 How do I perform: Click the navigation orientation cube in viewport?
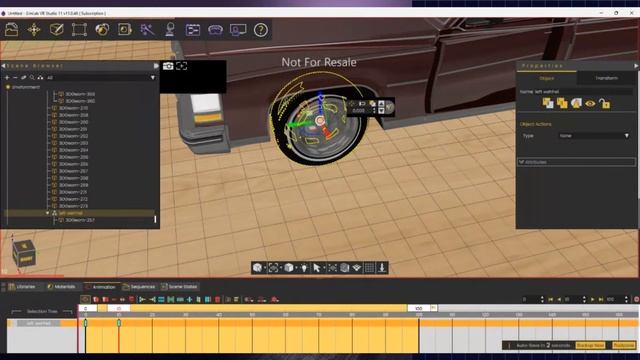tap(24, 253)
